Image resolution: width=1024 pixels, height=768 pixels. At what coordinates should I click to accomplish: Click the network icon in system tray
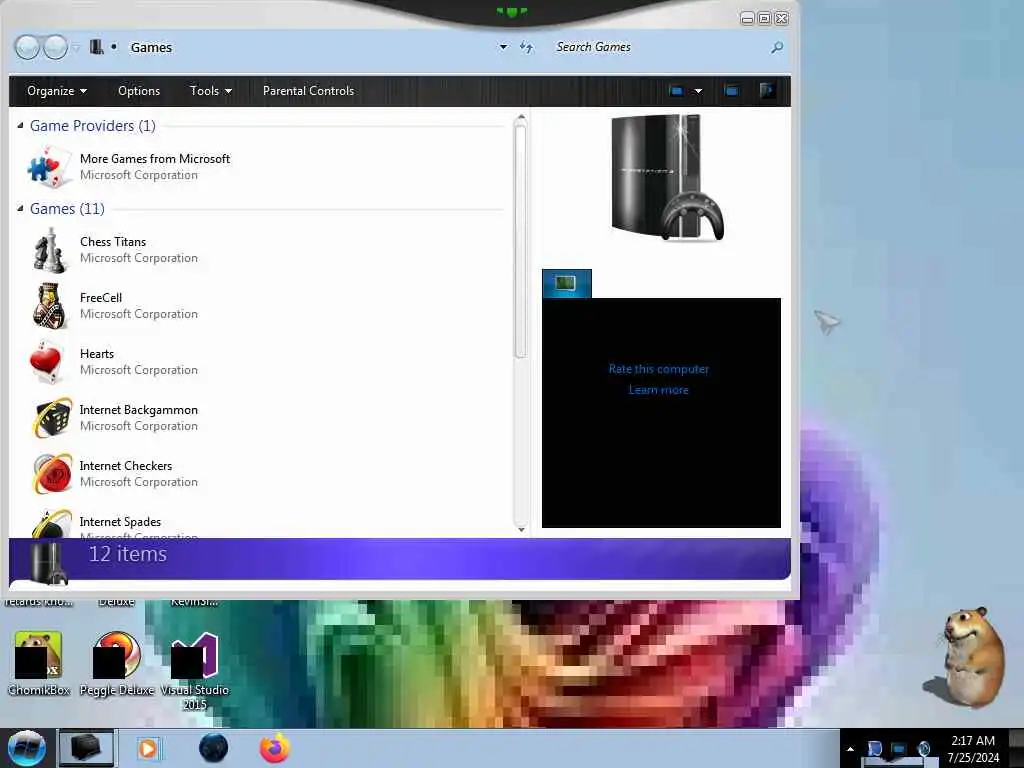899,748
